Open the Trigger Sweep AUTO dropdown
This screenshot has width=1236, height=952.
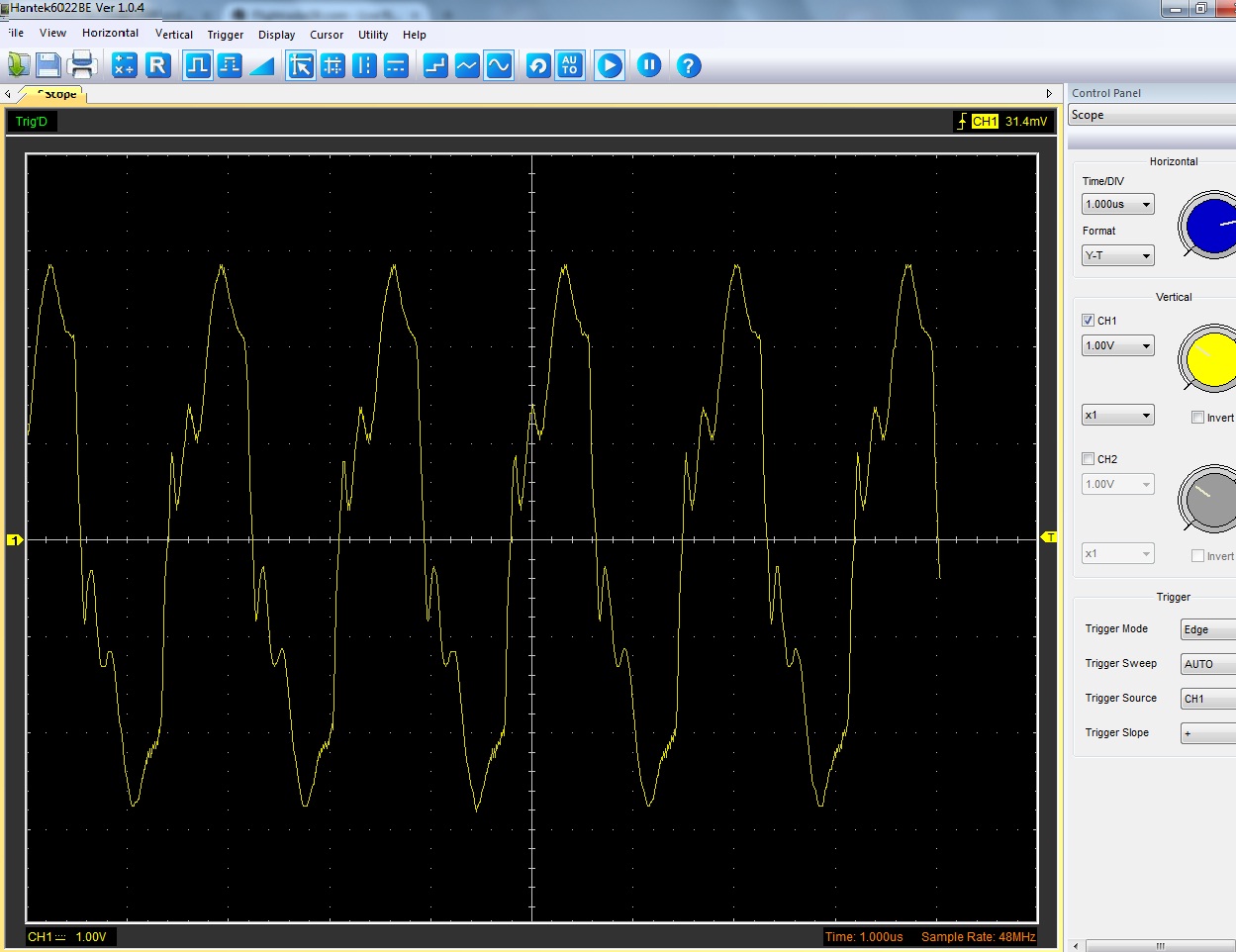(x=1208, y=664)
